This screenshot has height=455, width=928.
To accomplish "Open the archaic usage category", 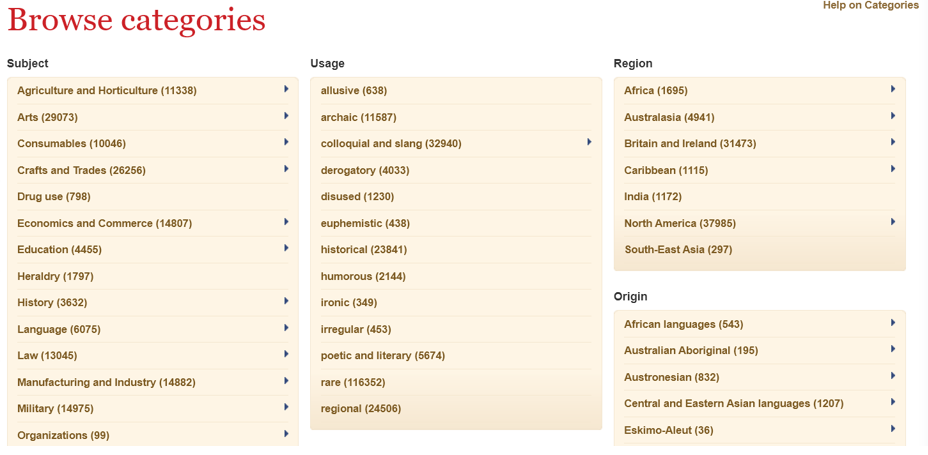I will point(359,117).
